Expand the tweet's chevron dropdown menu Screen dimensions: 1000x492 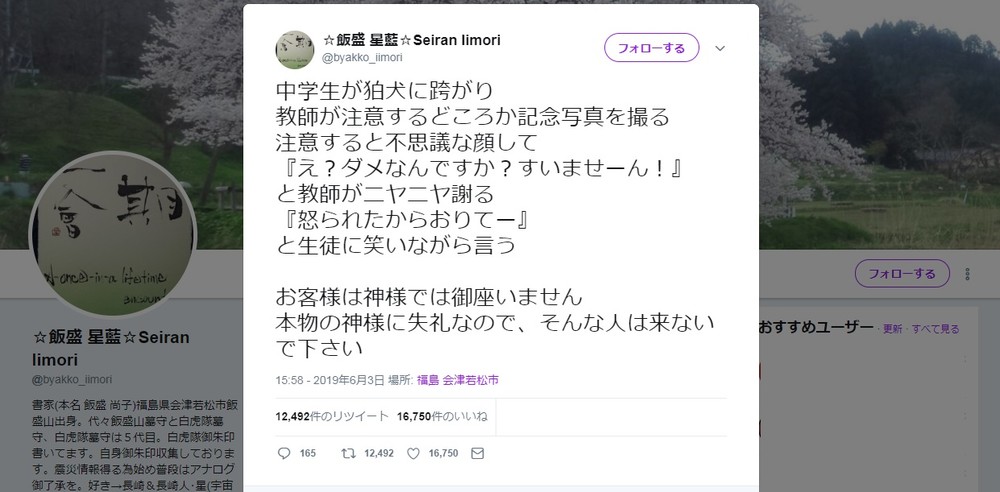[719, 48]
